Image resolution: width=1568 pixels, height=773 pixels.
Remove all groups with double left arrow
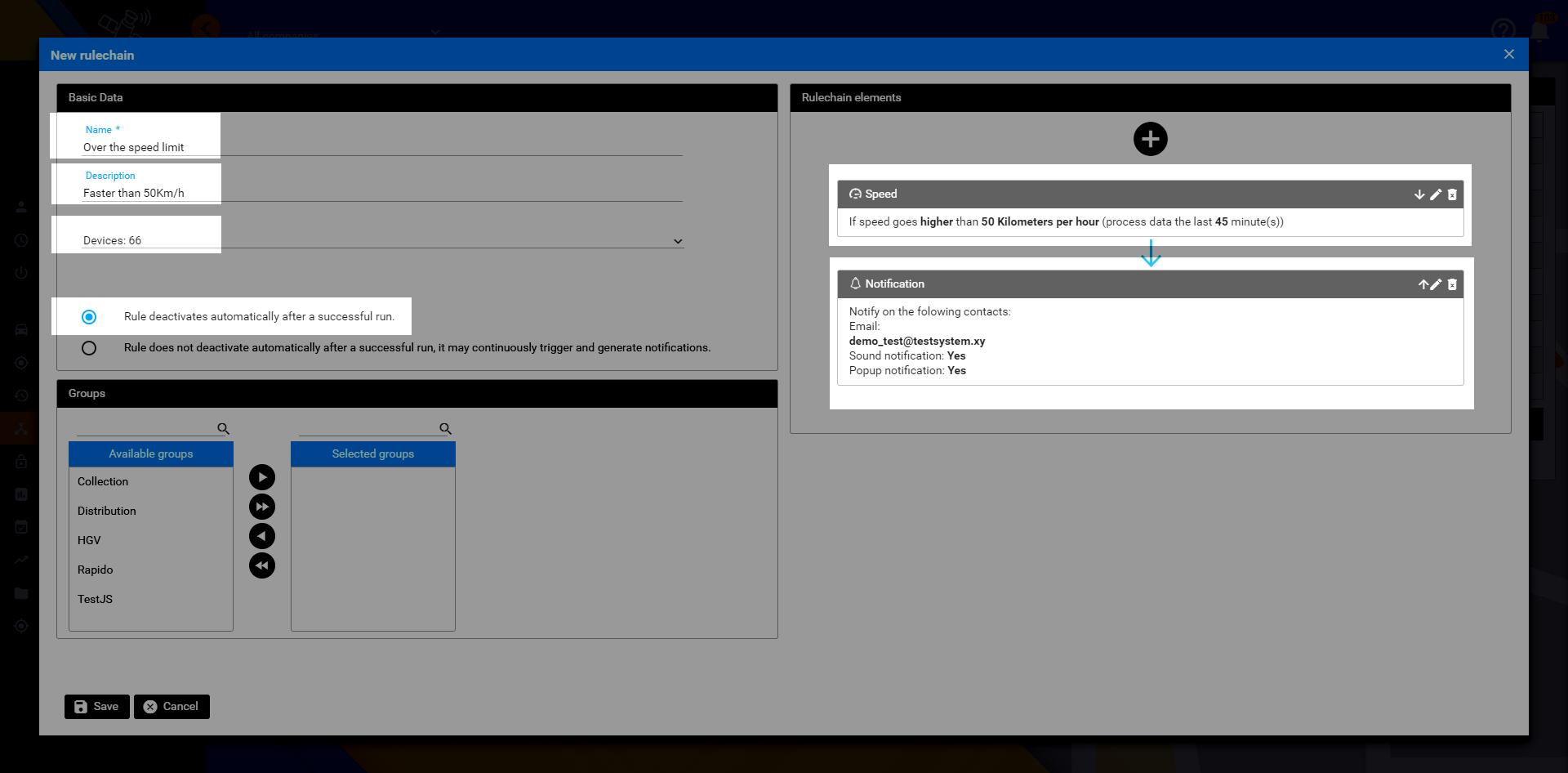click(x=262, y=565)
